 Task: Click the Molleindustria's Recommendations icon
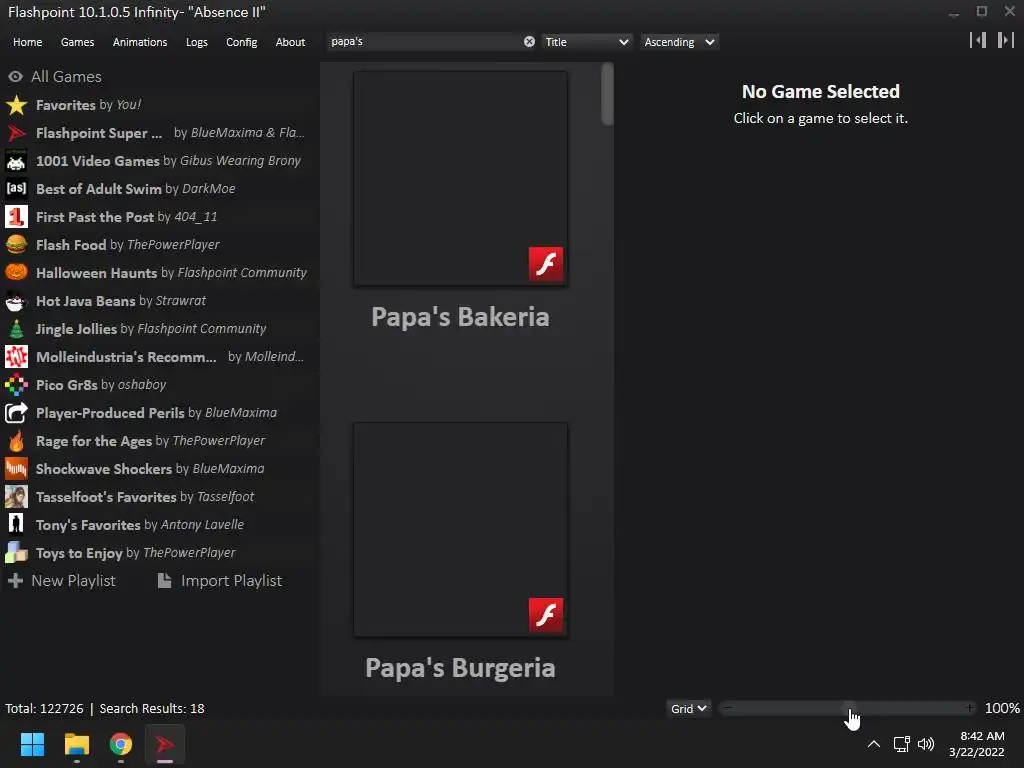coord(16,357)
